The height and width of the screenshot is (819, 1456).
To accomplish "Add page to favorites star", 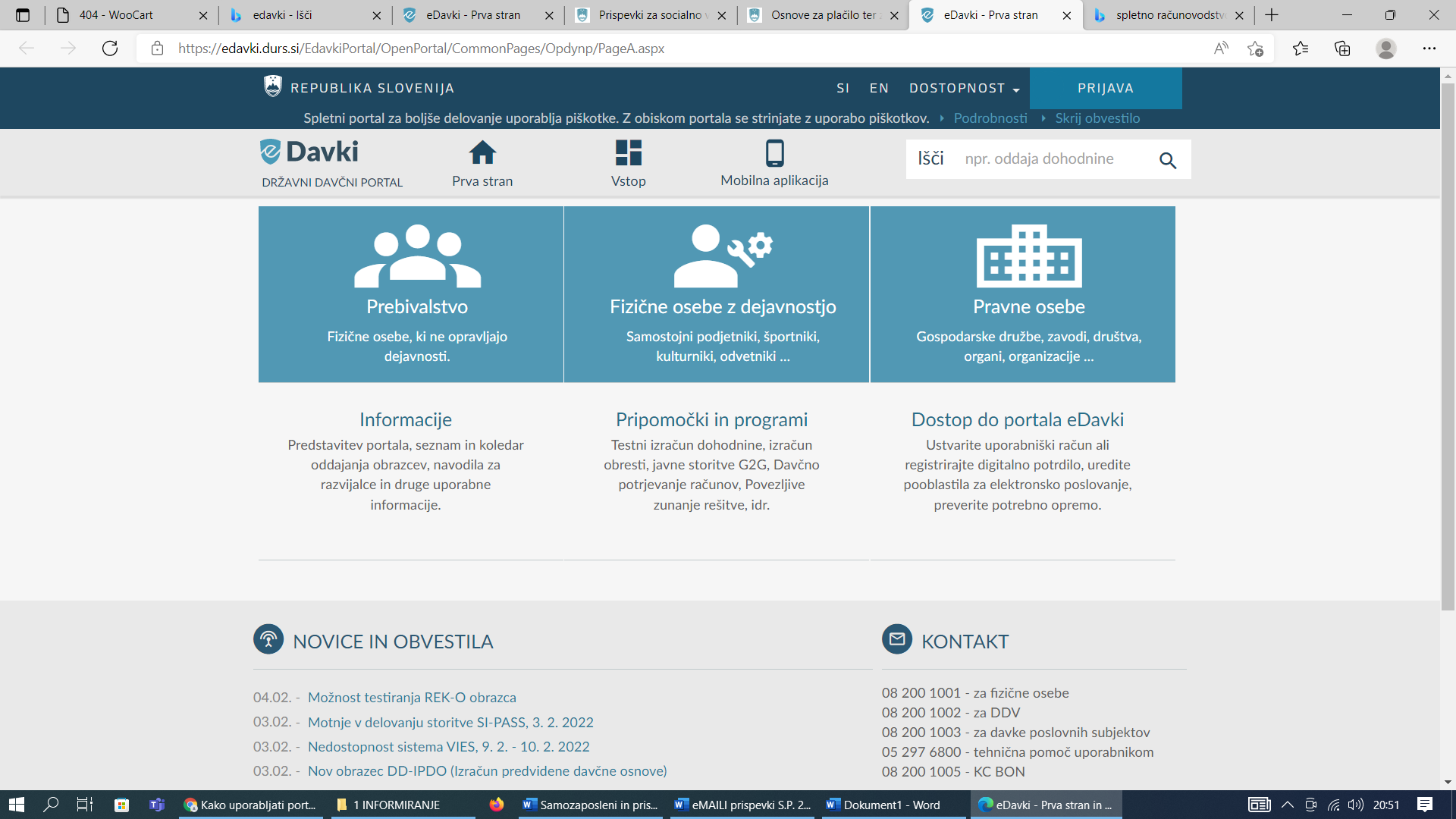I will coord(1255,49).
